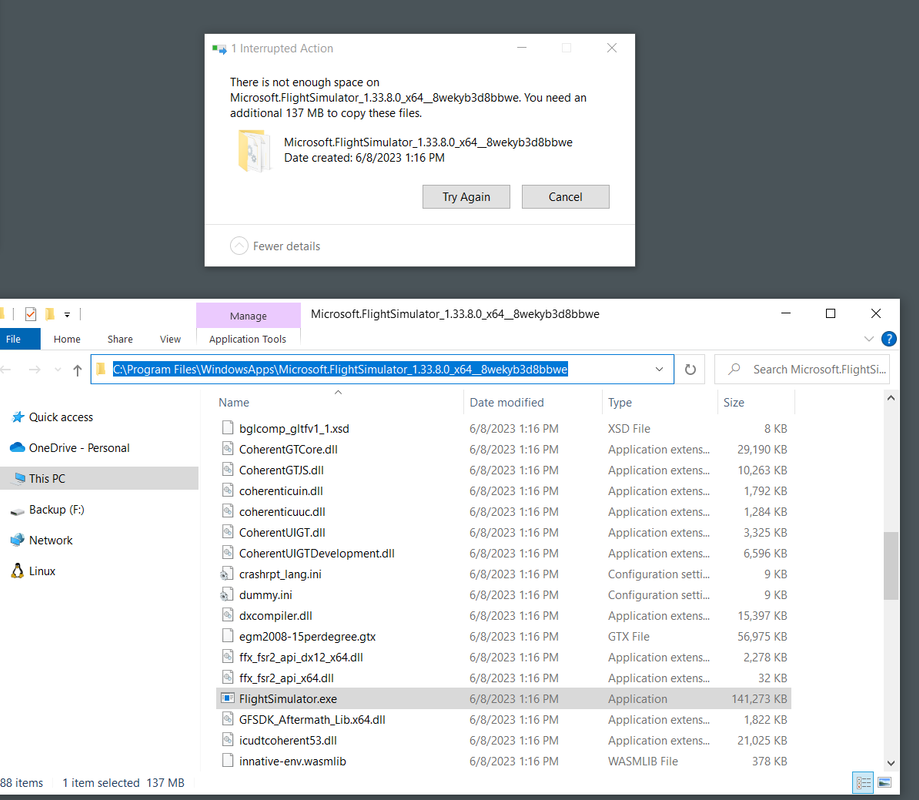Click the ffx_fsr2_api_dx12_x64.dll file icon
Image resolution: width=919 pixels, height=800 pixels.
[x=227, y=657]
